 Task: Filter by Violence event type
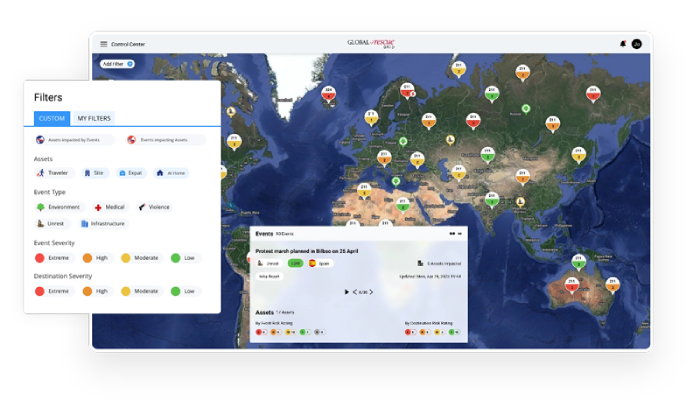tap(154, 207)
